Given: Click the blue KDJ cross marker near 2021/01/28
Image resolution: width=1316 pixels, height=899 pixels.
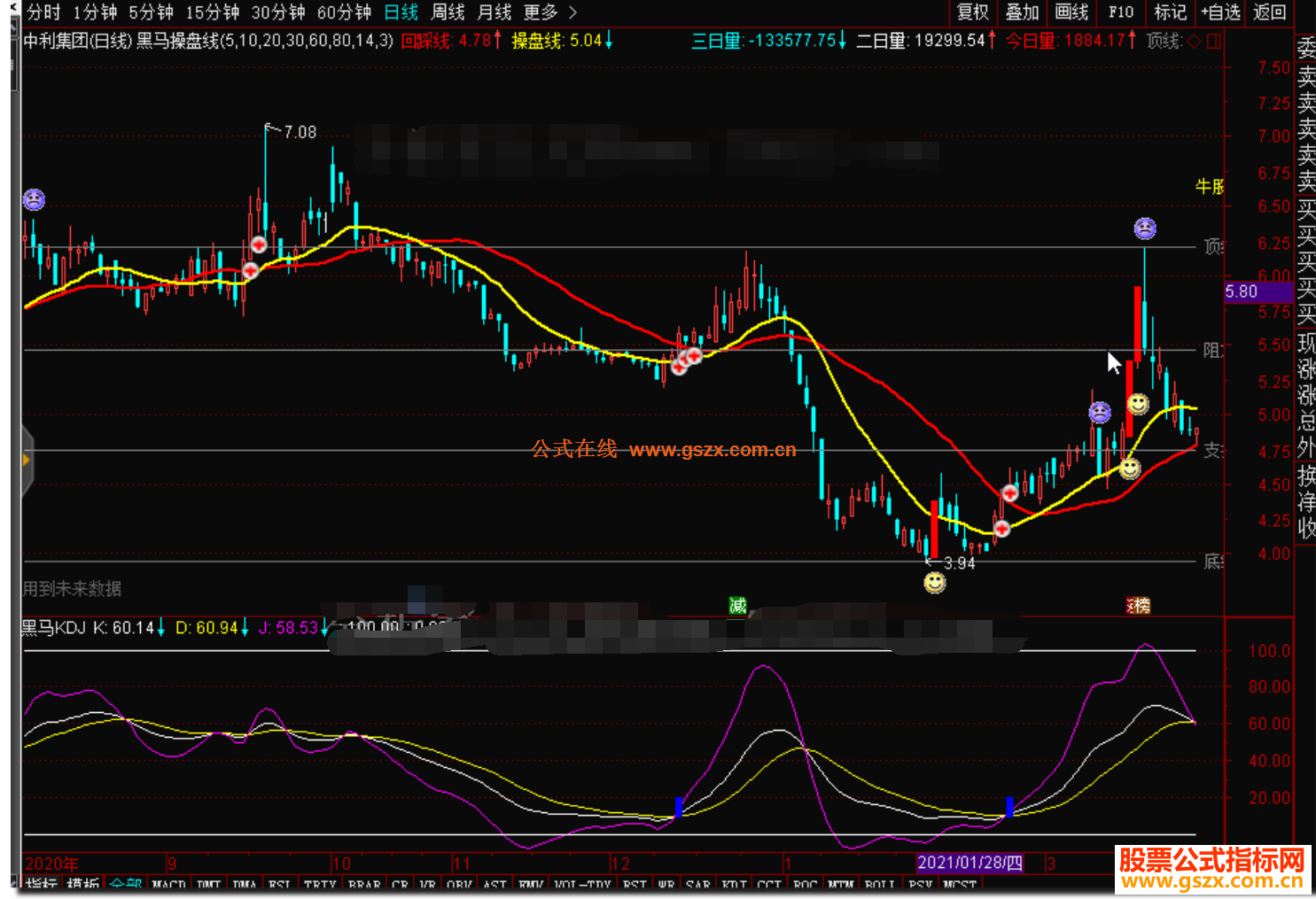Looking at the screenshot, I should [x=1009, y=807].
